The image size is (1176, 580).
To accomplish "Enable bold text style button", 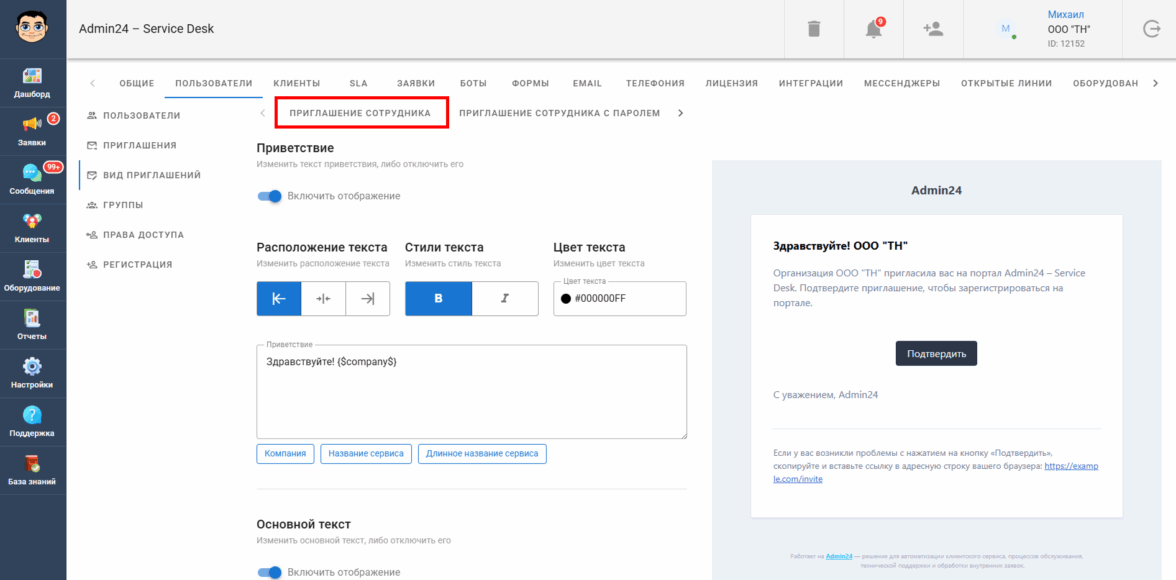I will (438, 299).
